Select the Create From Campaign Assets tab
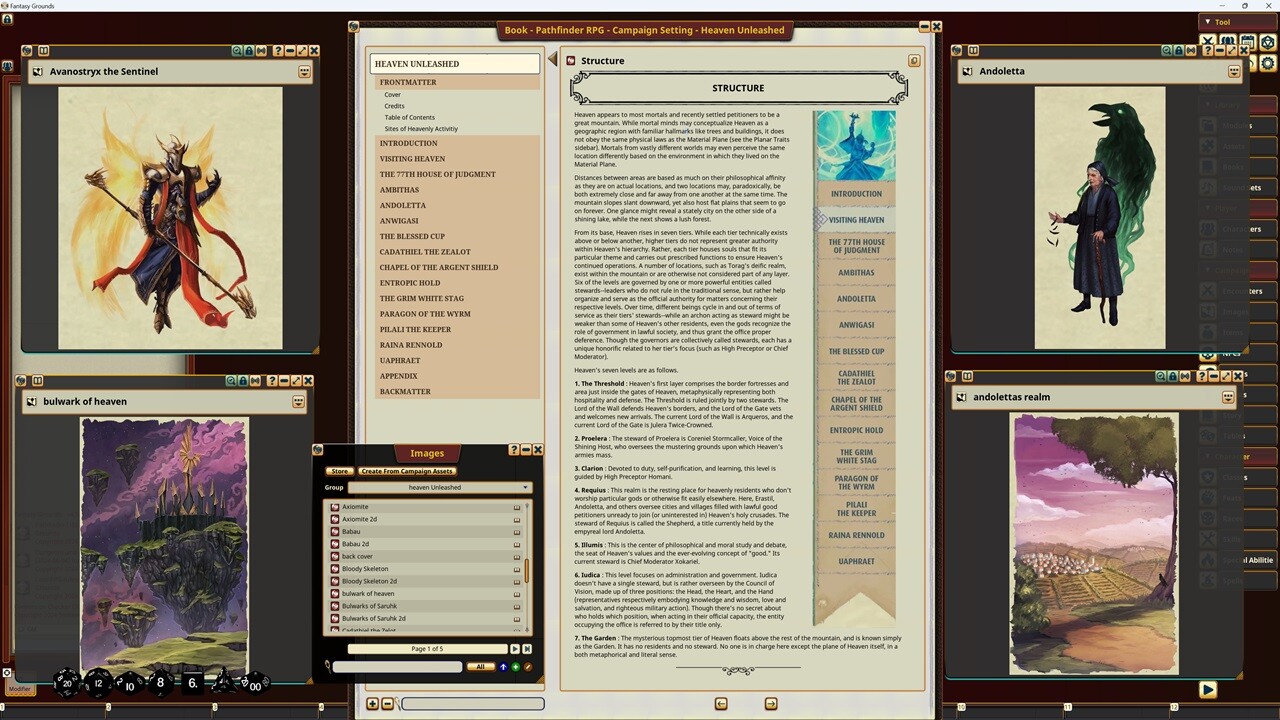The image size is (1280, 720). [407, 471]
